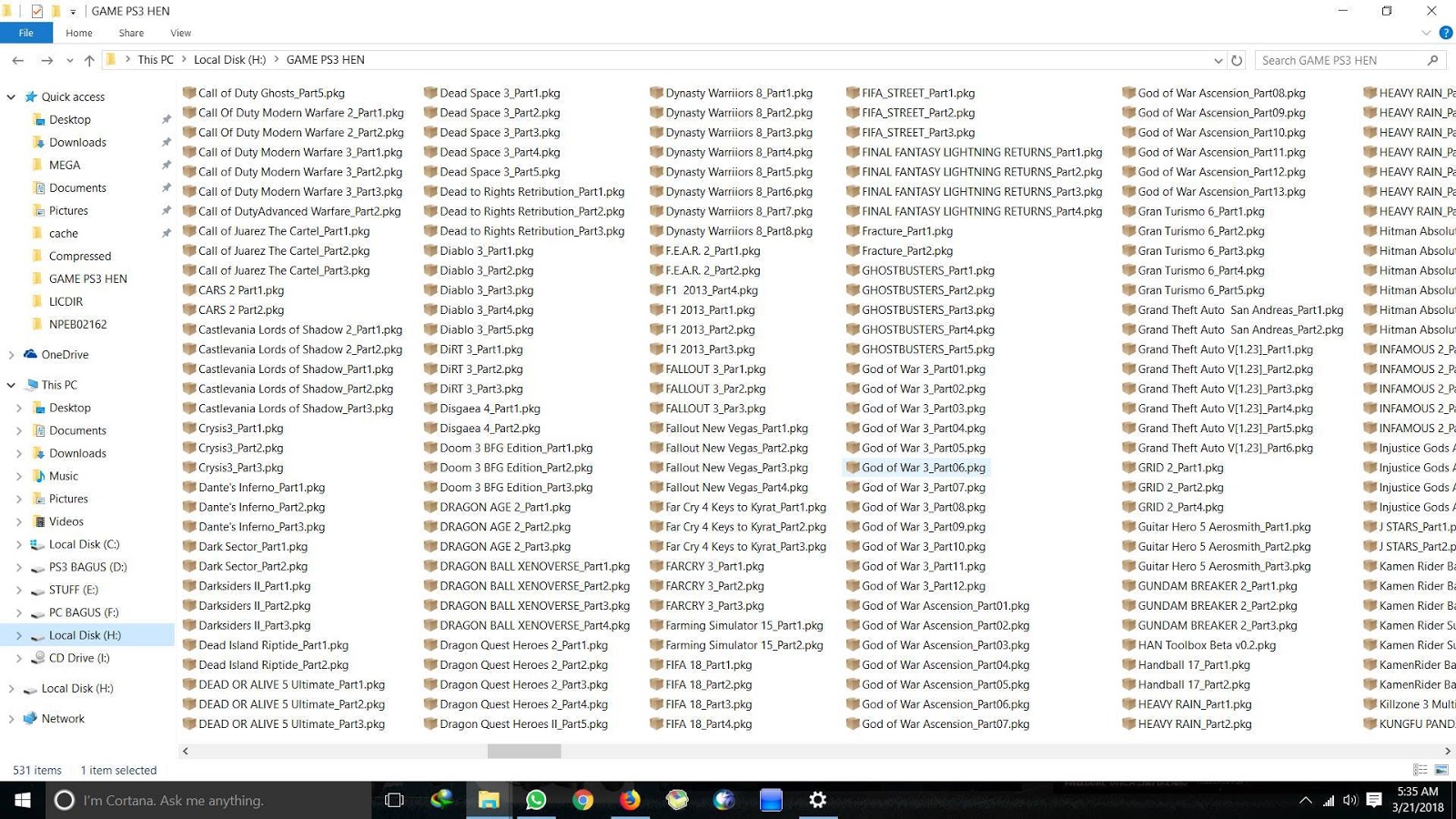Select the icon of FIFA_STREET_Part1.pkg
The height and width of the screenshot is (819, 1456).
853,93
